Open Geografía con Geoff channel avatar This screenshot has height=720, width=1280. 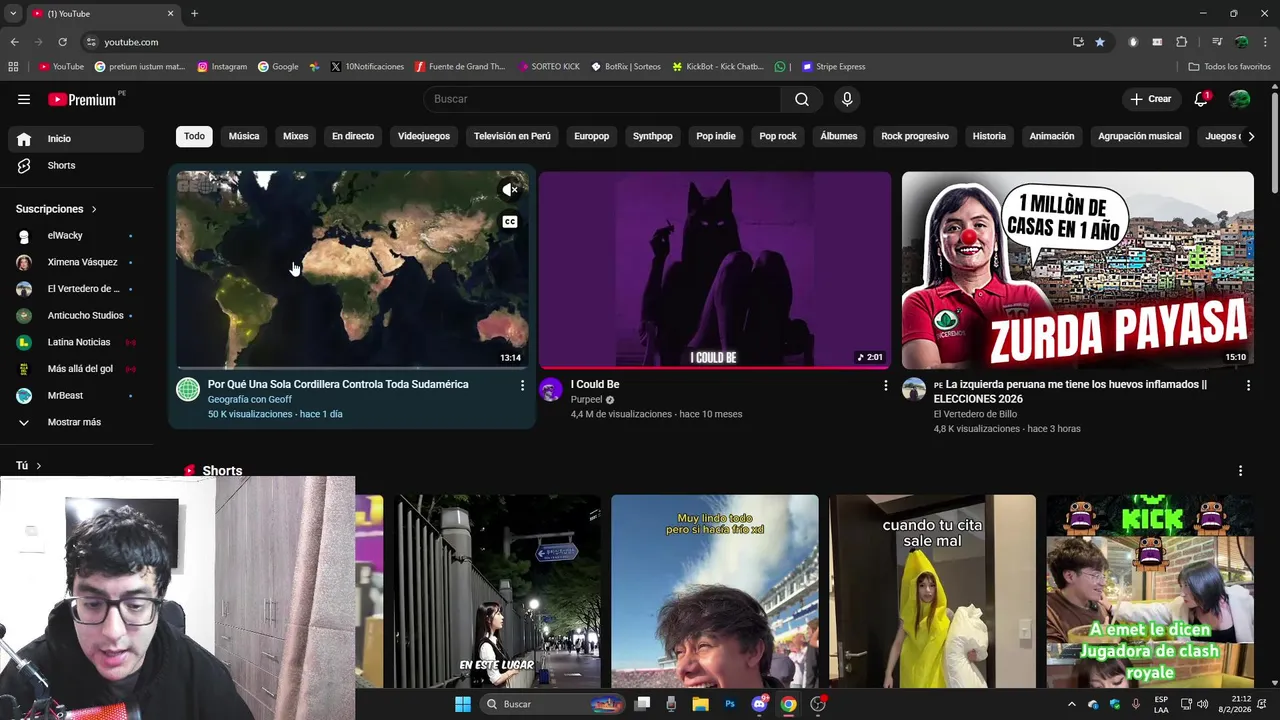tap(188, 390)
